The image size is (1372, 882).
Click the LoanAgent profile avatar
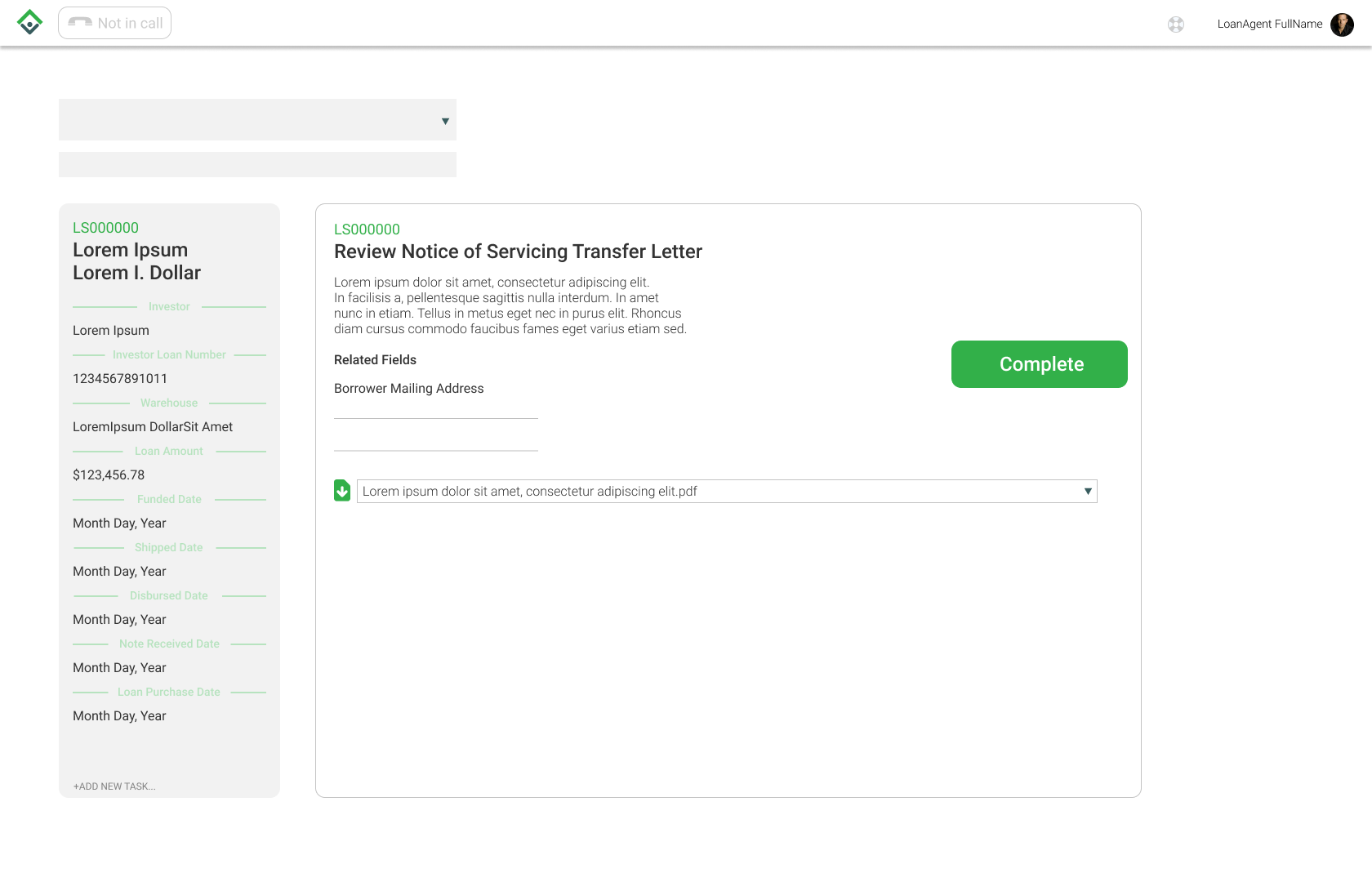[x=1342, y=24]
